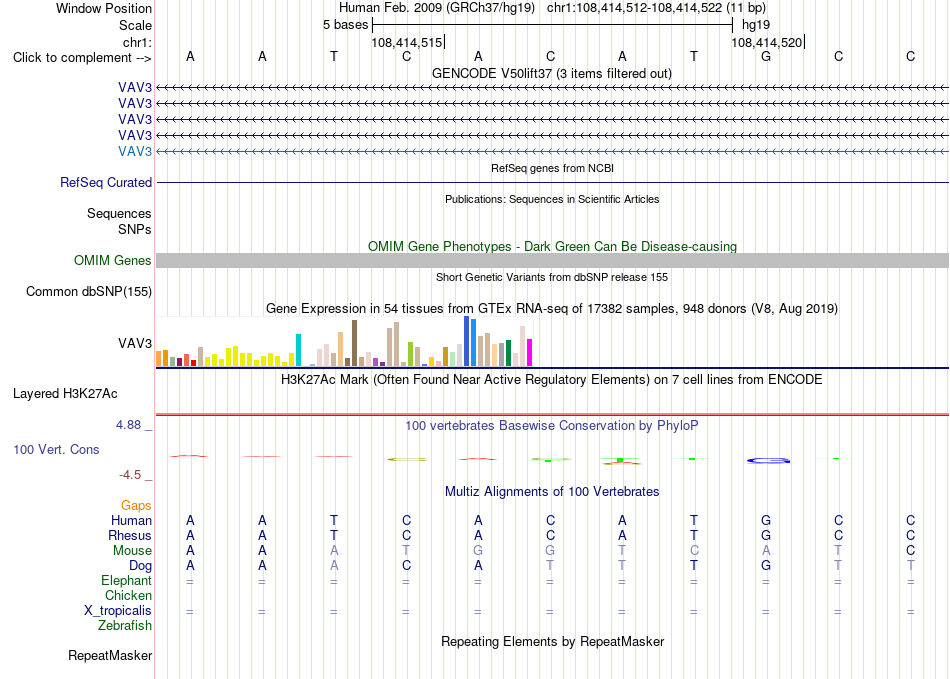Click the 'Human' species label

[x=131, y=520]
